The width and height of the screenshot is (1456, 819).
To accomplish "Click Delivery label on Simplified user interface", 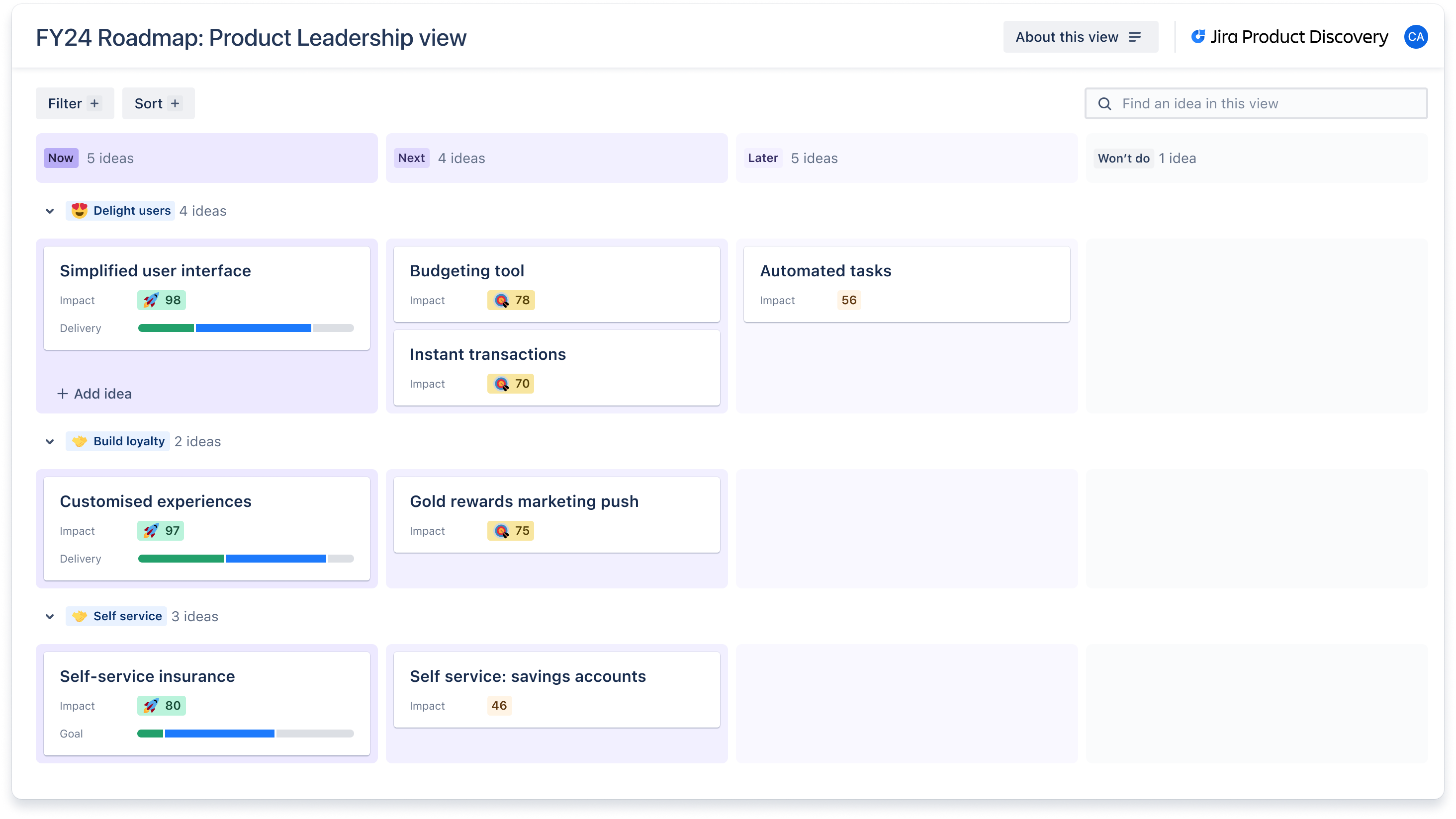I will (x=80, y=328).
